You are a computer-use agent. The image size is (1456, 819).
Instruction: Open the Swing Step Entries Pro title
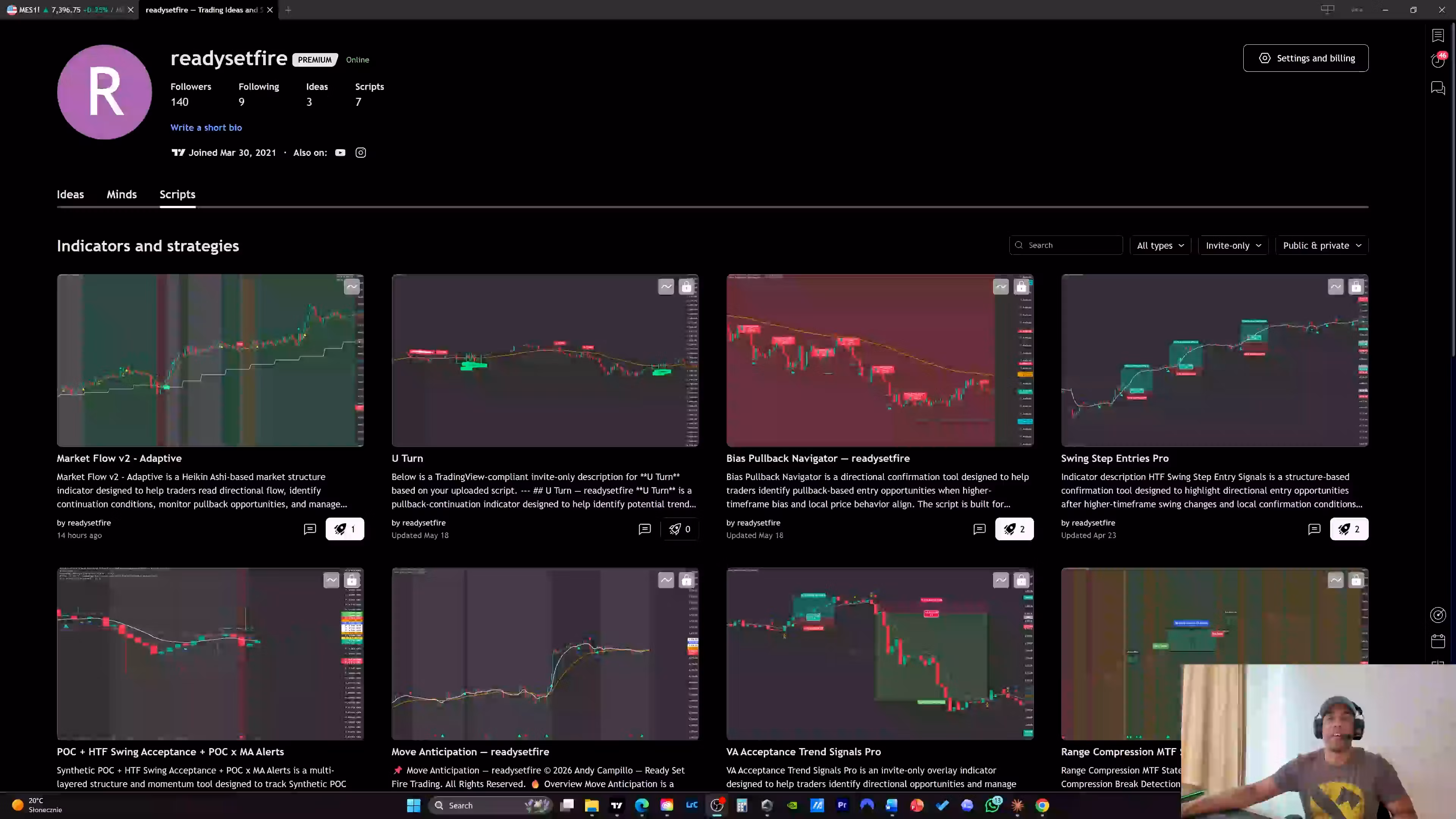click(1115, 458)
